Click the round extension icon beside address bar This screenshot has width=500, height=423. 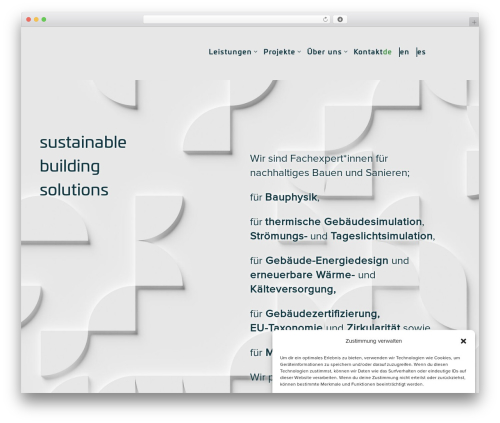[340, 19]
